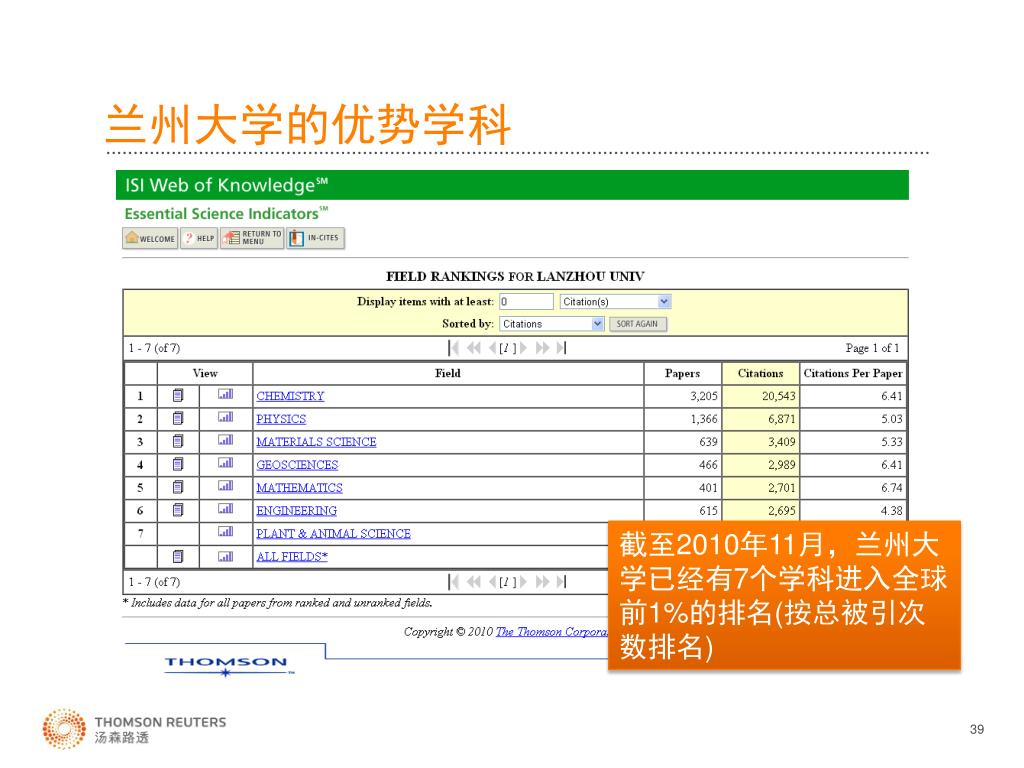Screen dimensions: 1024x768
Task: Open the In-Cites button
Action: point(315,238)
